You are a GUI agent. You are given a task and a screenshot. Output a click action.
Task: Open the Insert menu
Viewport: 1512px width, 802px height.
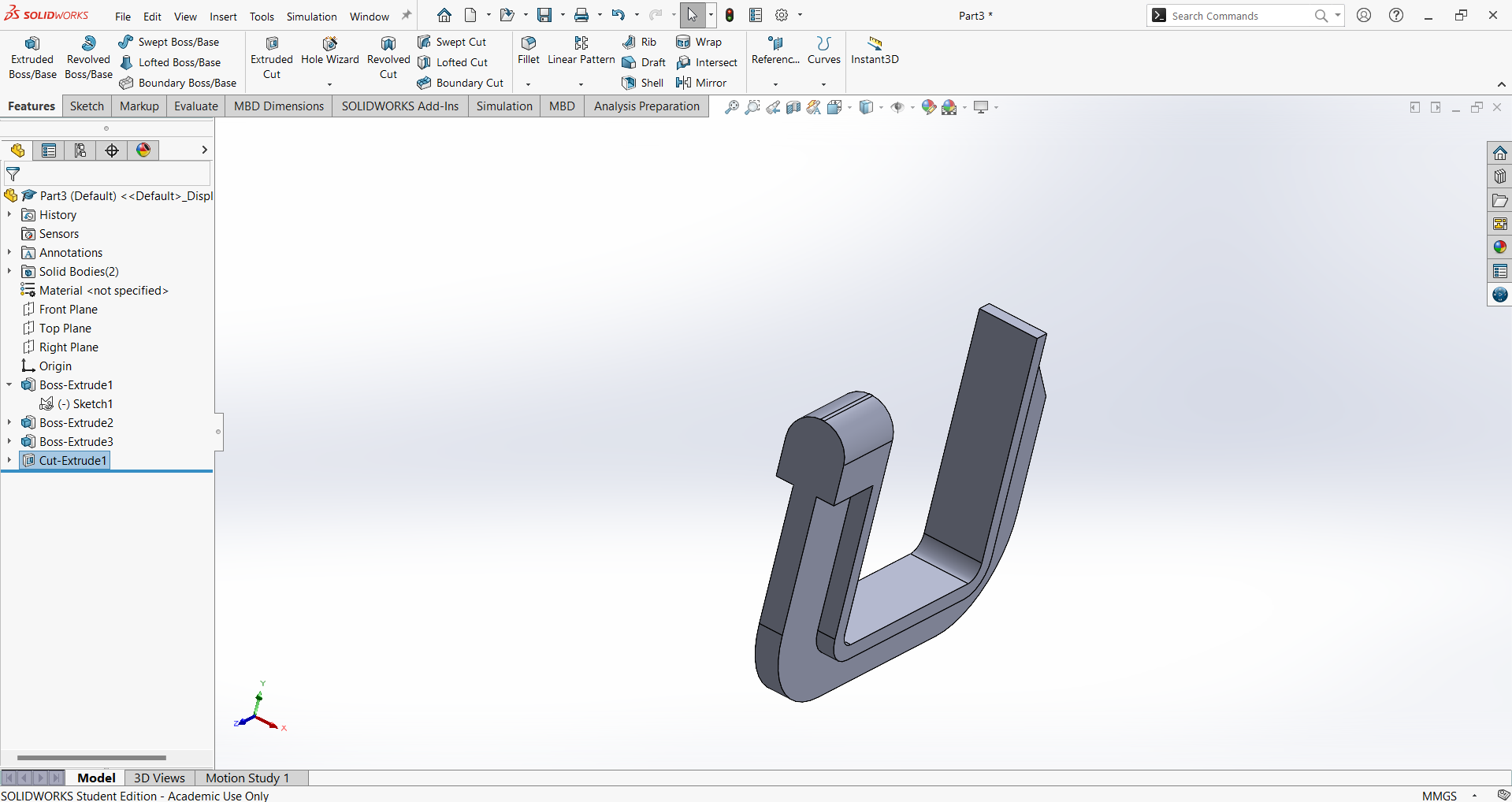coord(223,16)
